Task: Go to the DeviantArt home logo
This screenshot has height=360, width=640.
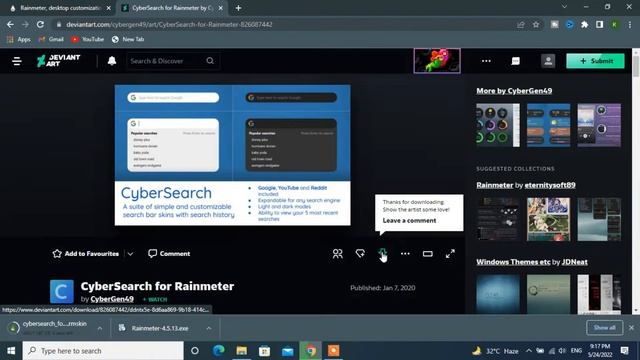Action: (x=59, y=61)
